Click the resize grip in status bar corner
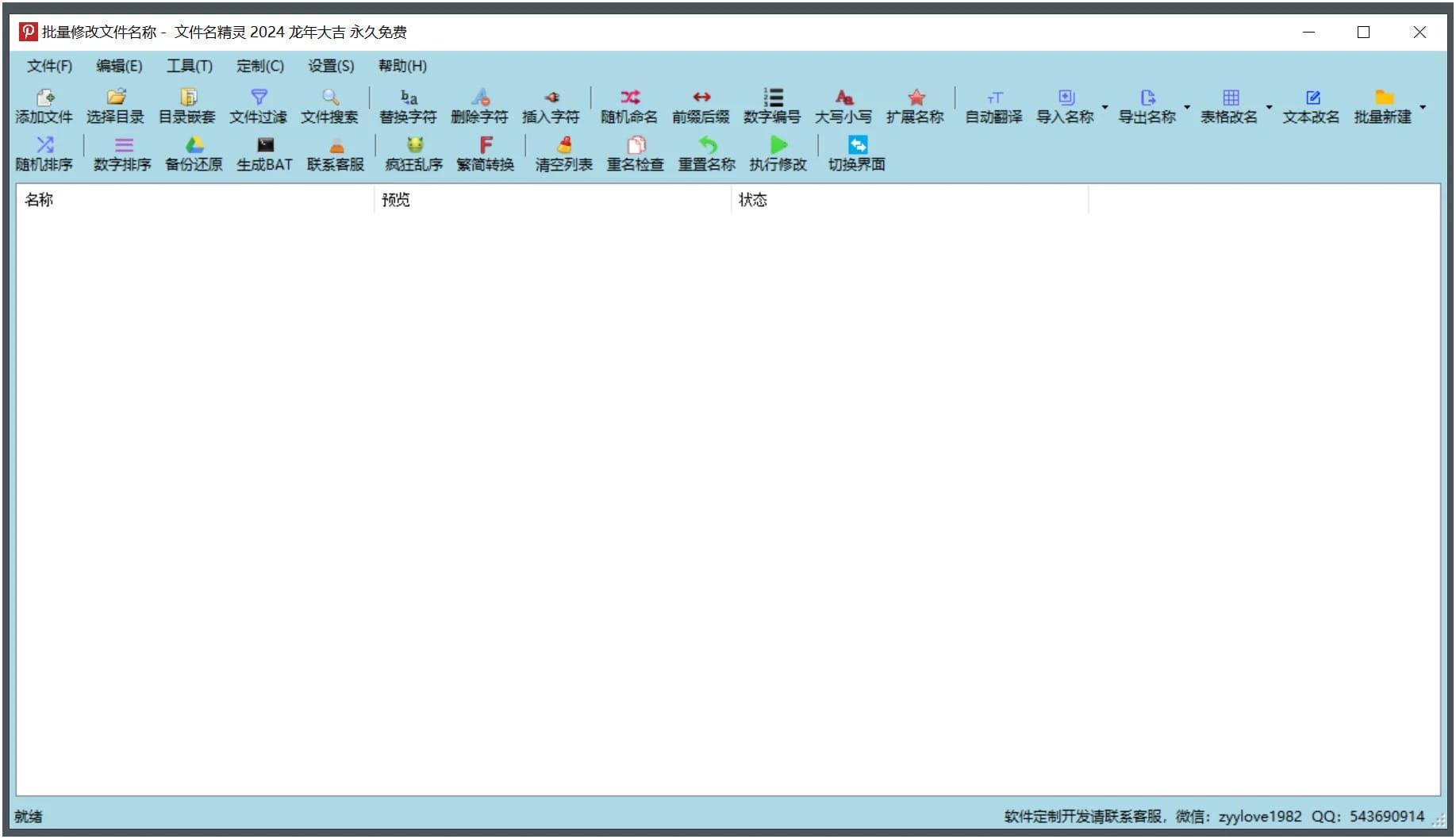 click(1439, 820)
